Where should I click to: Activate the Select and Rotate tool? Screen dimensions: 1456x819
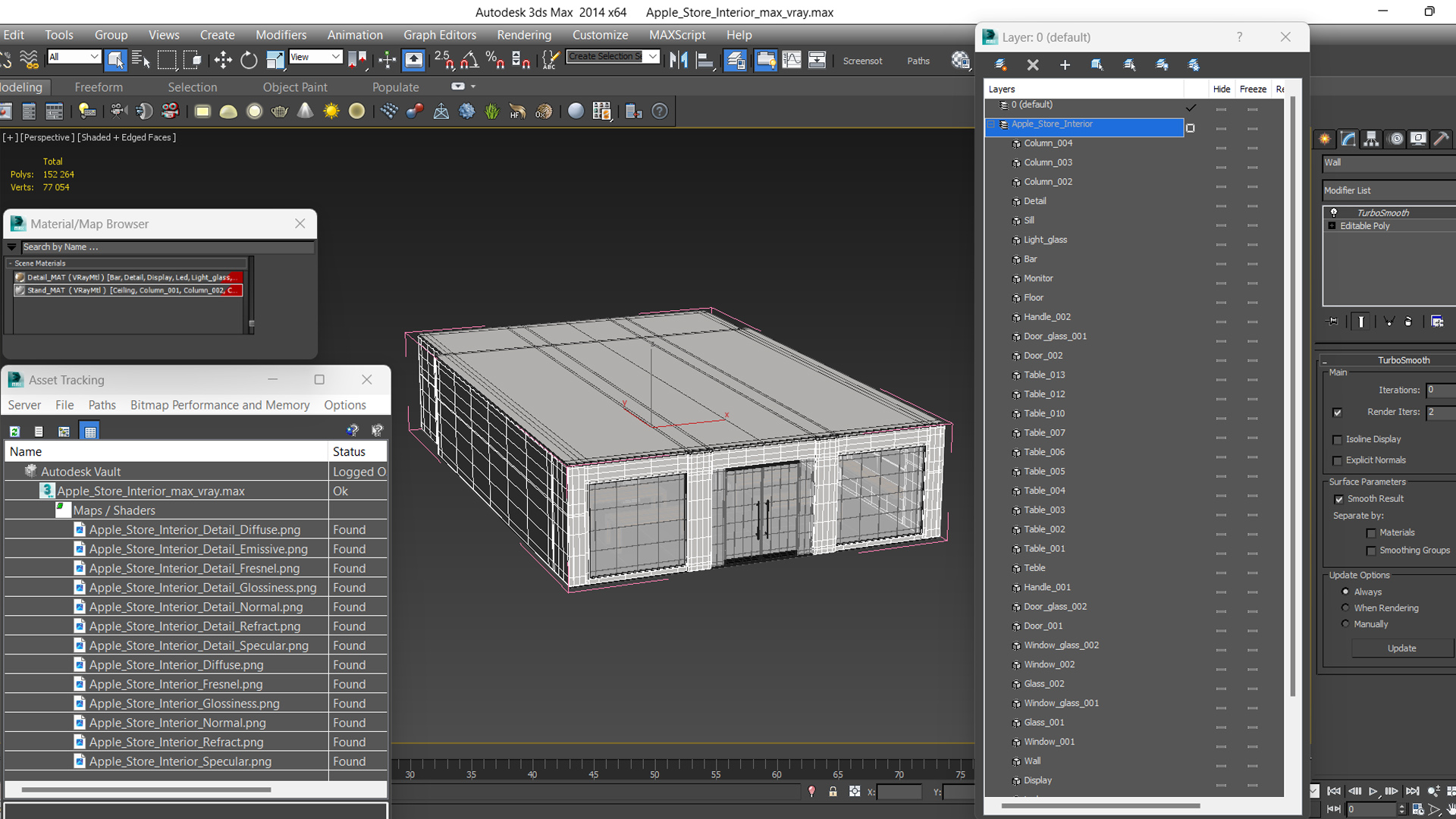click(x=249, y=60)
